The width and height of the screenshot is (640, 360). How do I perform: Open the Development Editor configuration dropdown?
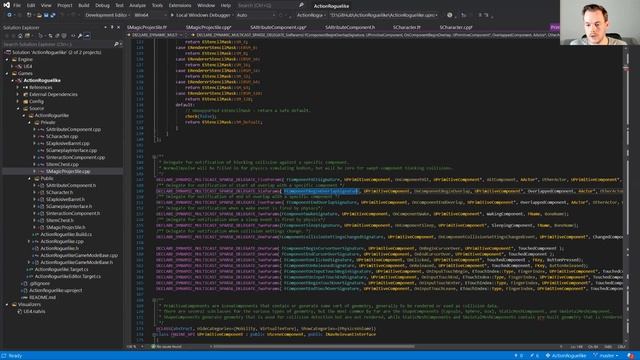pyautogui.click(x=107, y=15)
